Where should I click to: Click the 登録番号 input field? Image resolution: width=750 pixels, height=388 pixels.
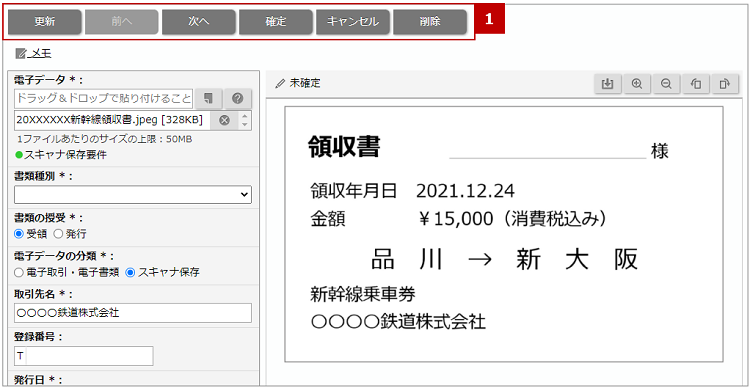[x=84, y=356]
